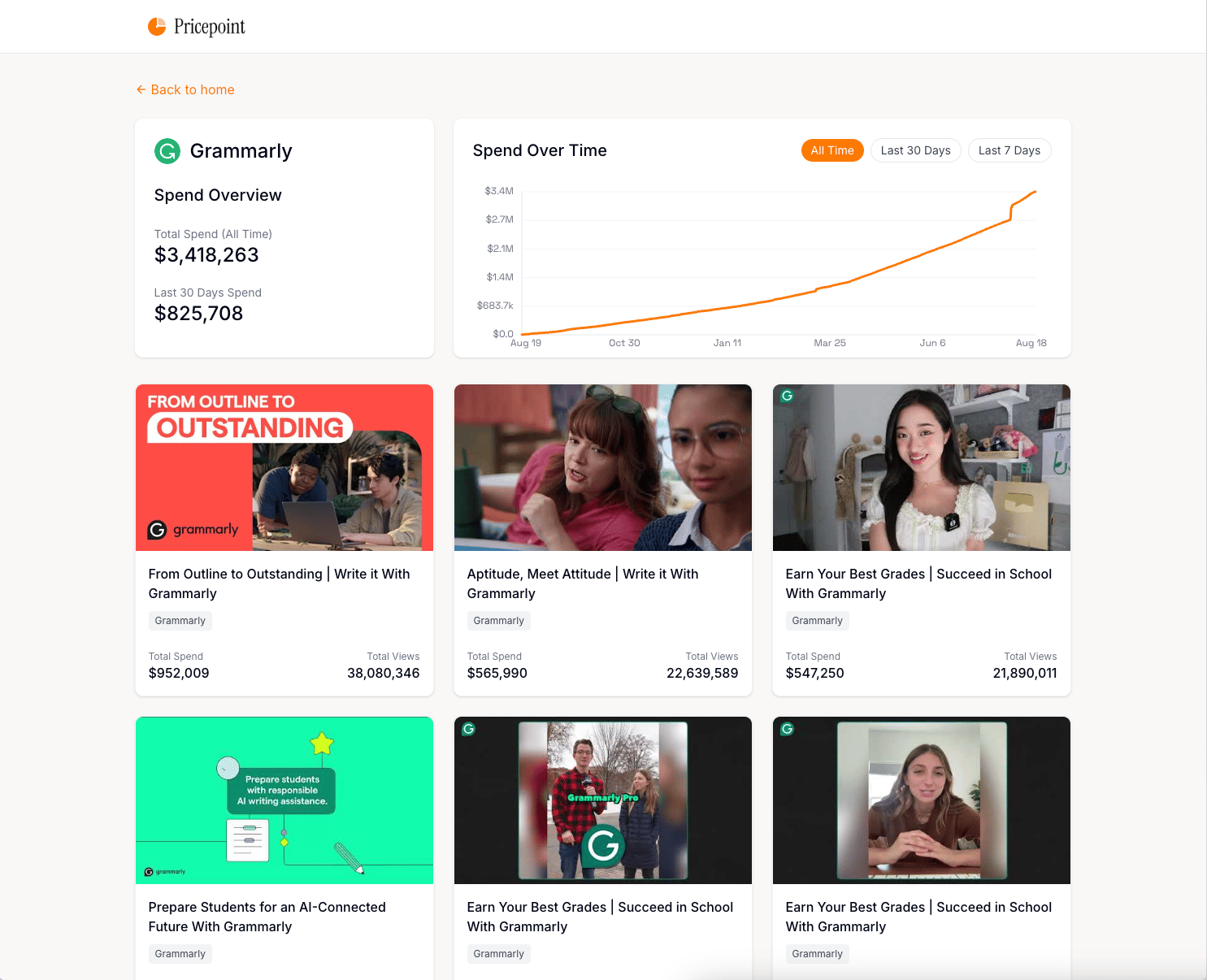
Task: Click the '21,890,011' total views value
Action: pos(1025,673)
